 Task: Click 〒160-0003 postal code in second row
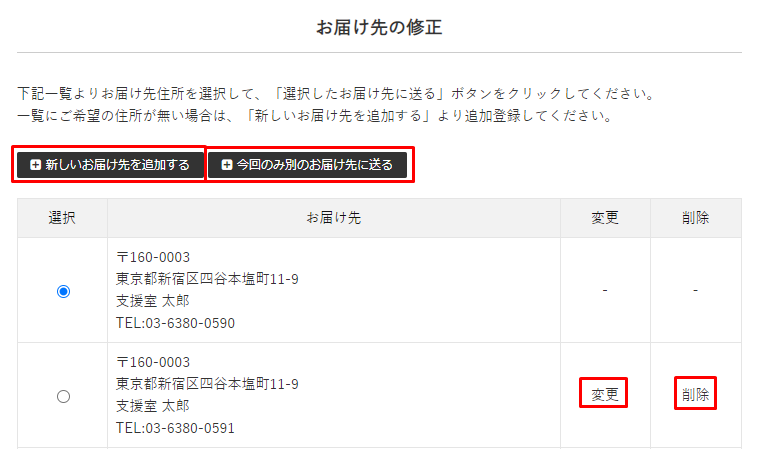[x=153, y=362]
